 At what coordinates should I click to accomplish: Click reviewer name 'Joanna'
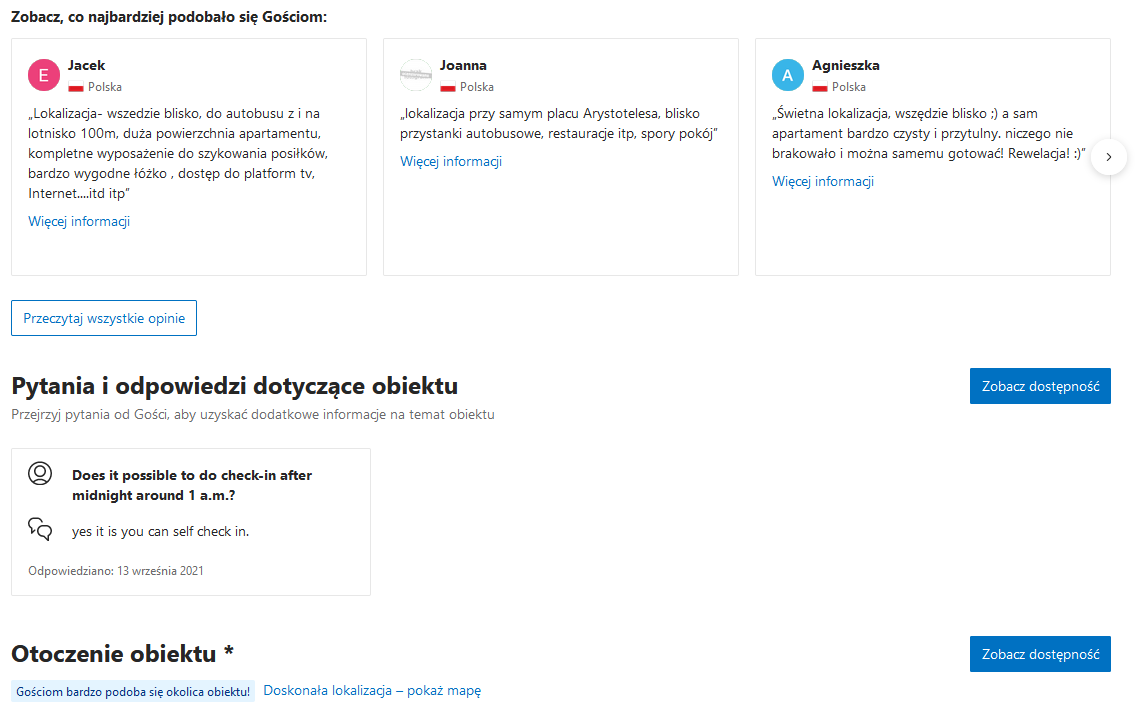463,65
